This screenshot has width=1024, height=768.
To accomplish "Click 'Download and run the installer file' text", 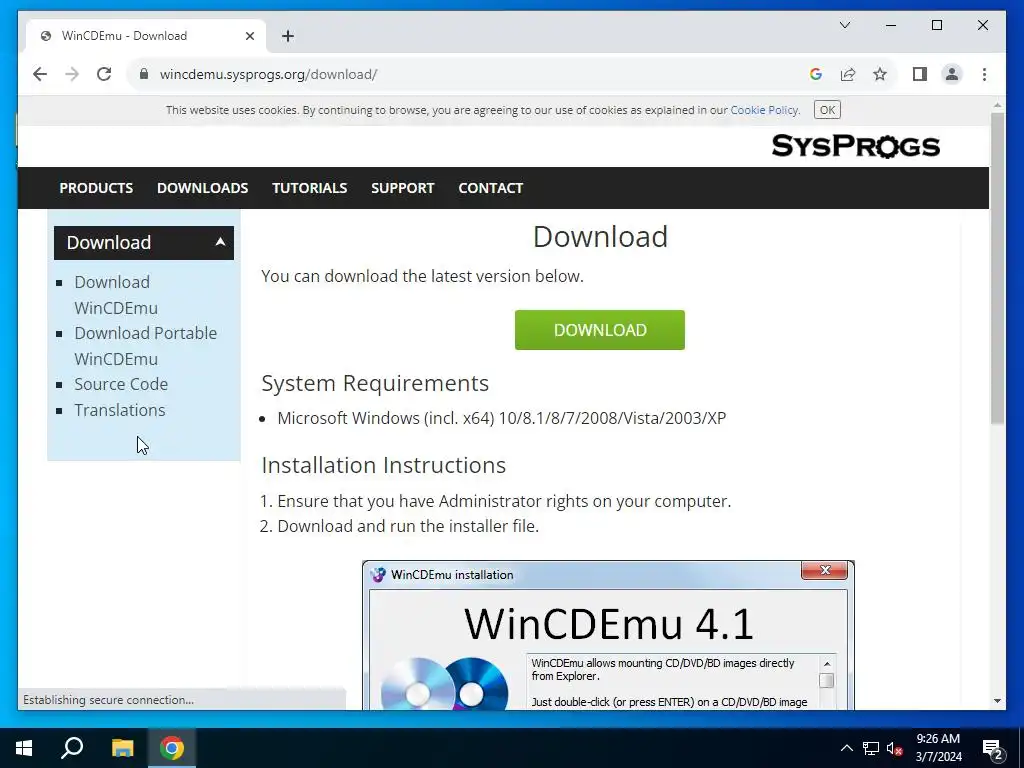I will (408, 526).
